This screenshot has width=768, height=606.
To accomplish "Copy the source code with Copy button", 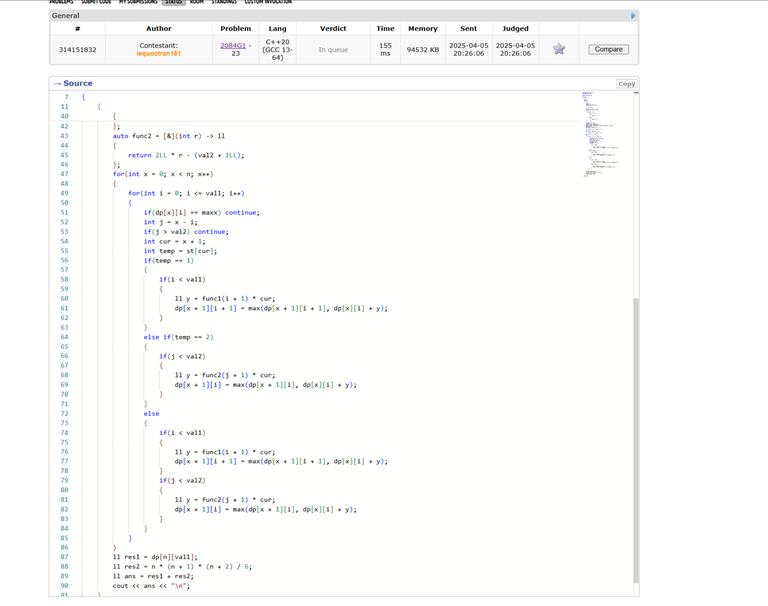I will click(626, 84).
